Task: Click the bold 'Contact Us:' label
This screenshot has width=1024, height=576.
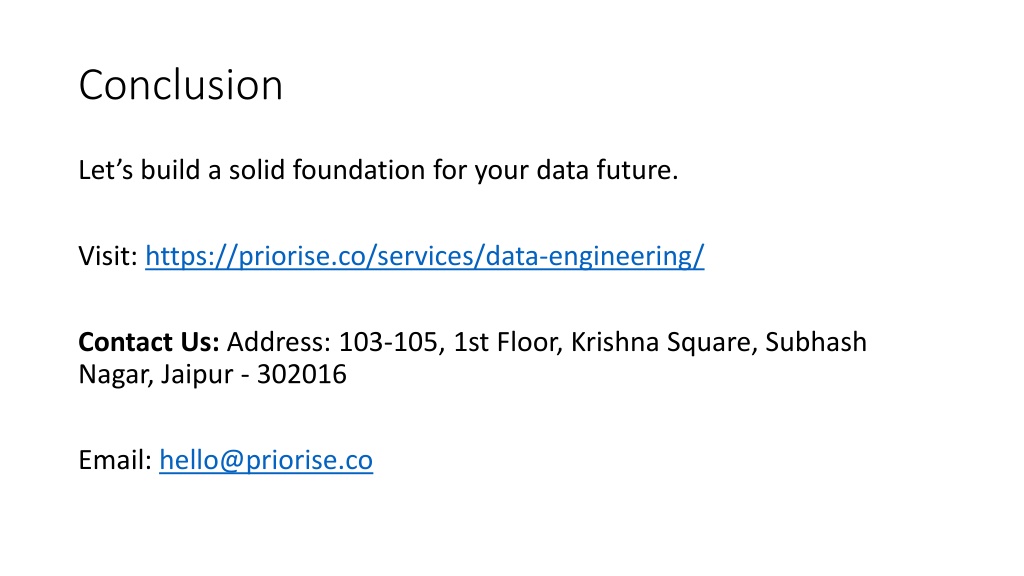Action: tap(149, 342)
